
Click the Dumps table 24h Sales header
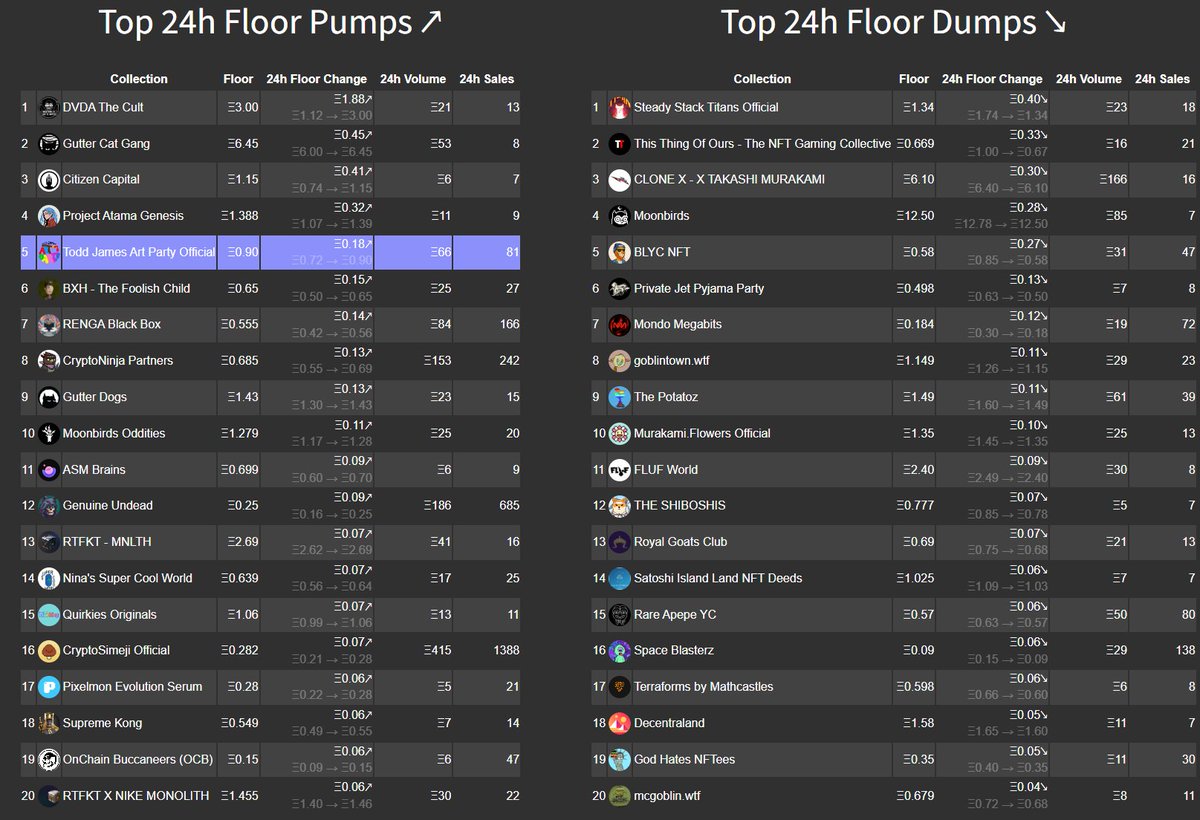click(x=1162, y=79)
